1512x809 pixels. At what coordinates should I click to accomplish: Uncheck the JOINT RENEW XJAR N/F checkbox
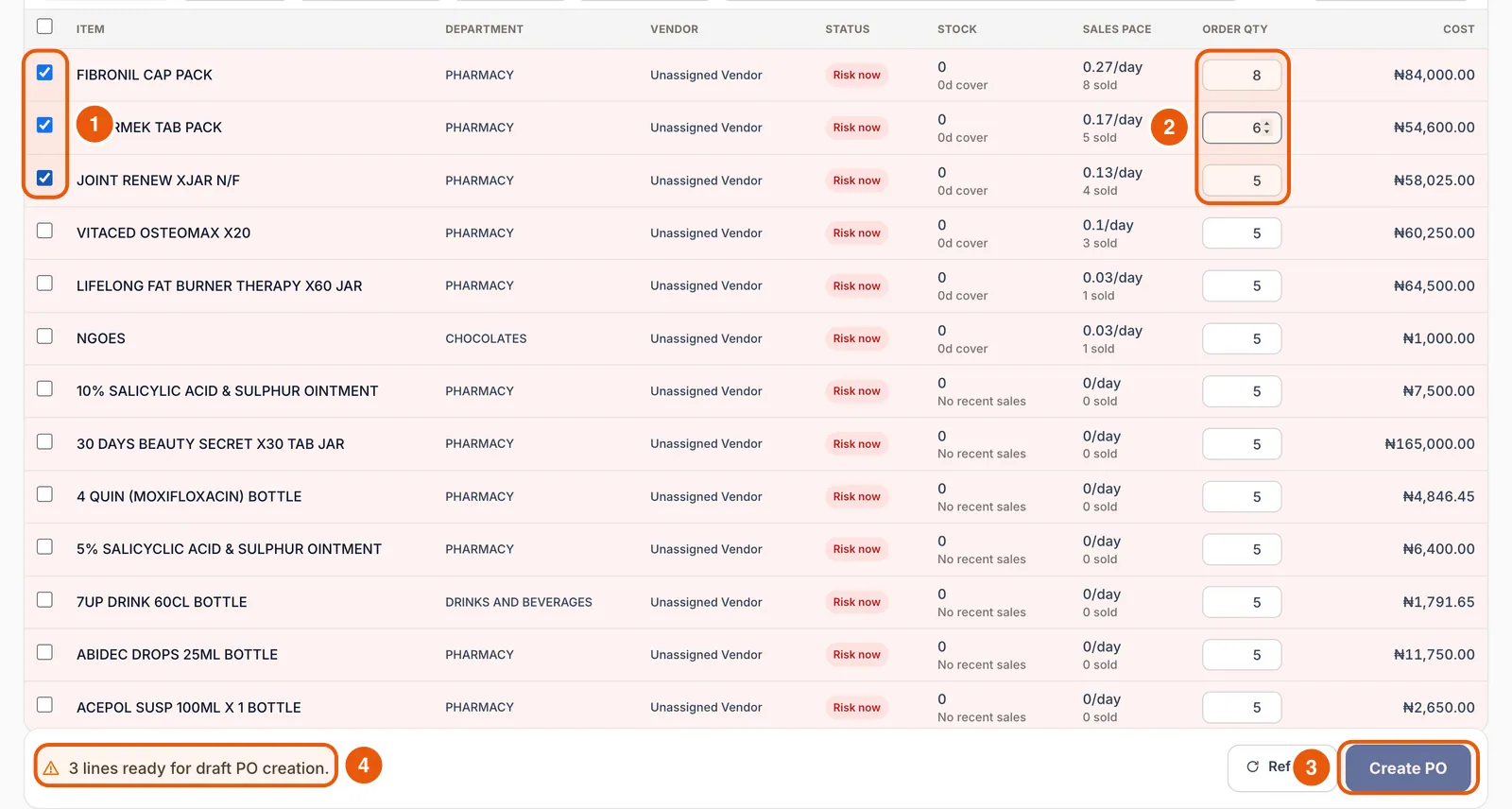point(44,178)
